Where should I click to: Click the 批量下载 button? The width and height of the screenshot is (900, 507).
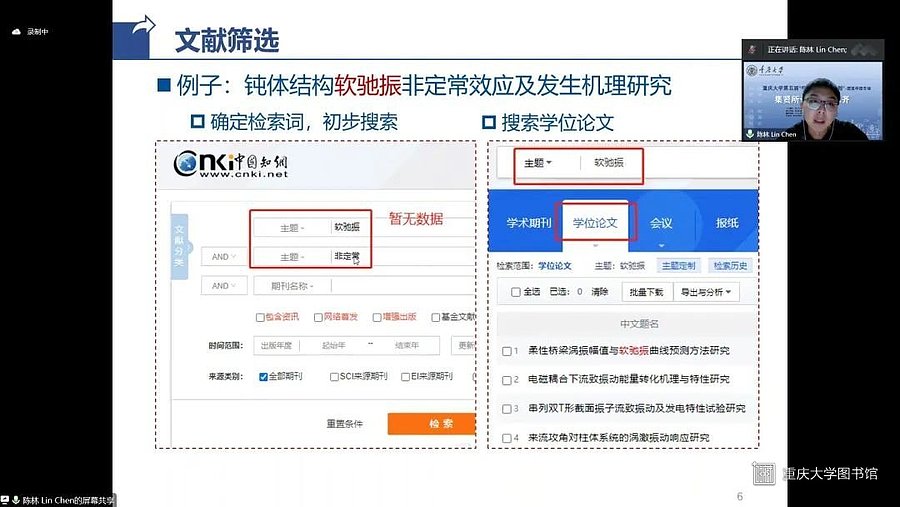tap(646, 292)
